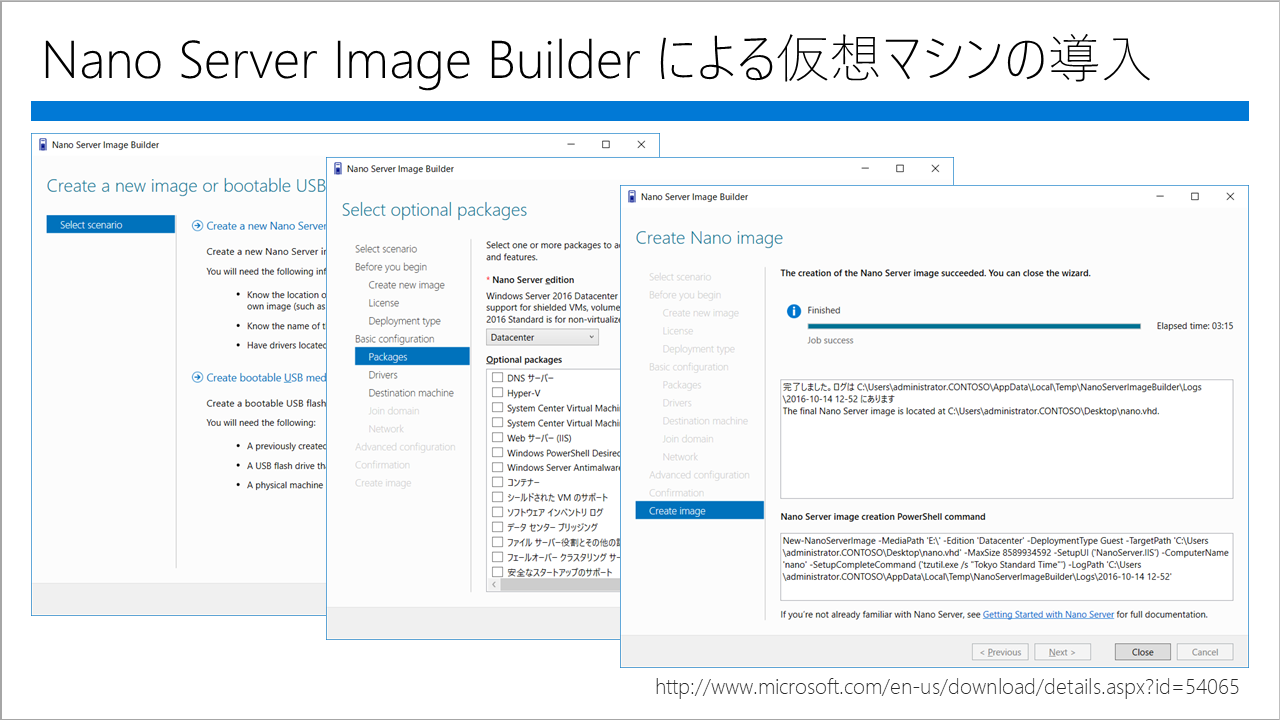
Task: Open the Datacenter edition dropdown
Action: [542, 337]
